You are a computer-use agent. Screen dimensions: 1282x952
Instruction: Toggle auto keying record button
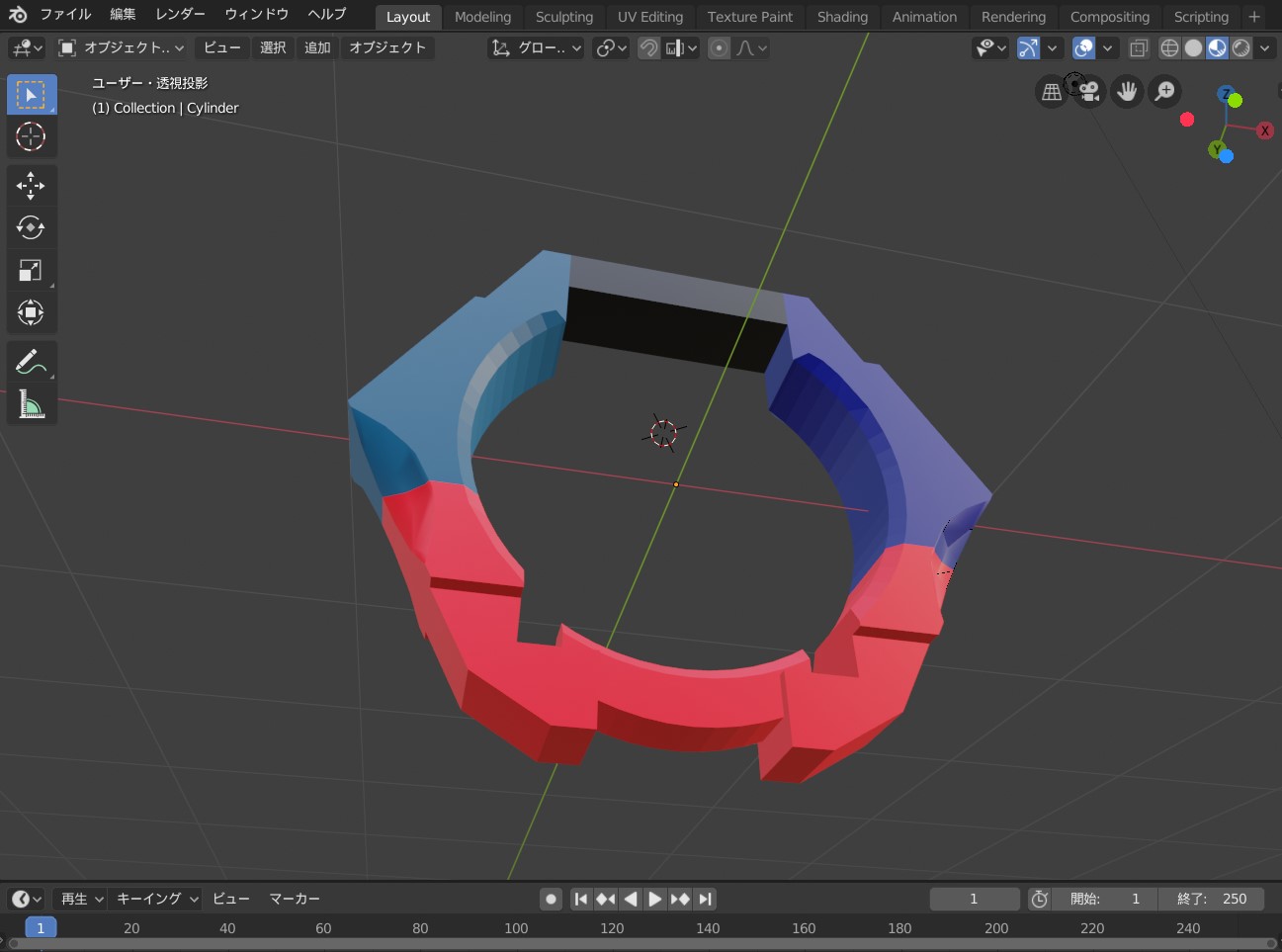(x=552, y=899)
